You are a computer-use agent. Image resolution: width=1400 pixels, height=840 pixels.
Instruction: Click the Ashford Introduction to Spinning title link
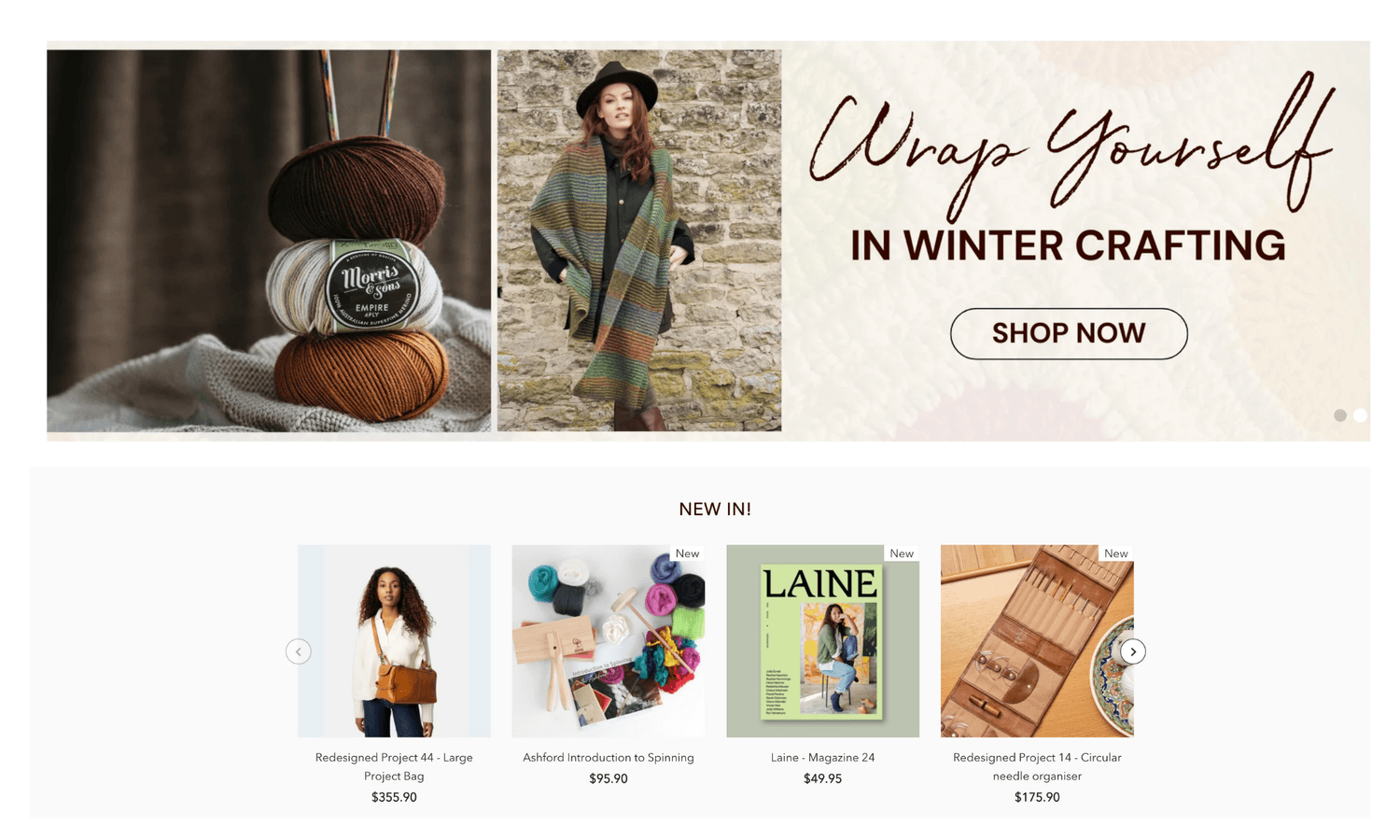click(x=609, y=758)
